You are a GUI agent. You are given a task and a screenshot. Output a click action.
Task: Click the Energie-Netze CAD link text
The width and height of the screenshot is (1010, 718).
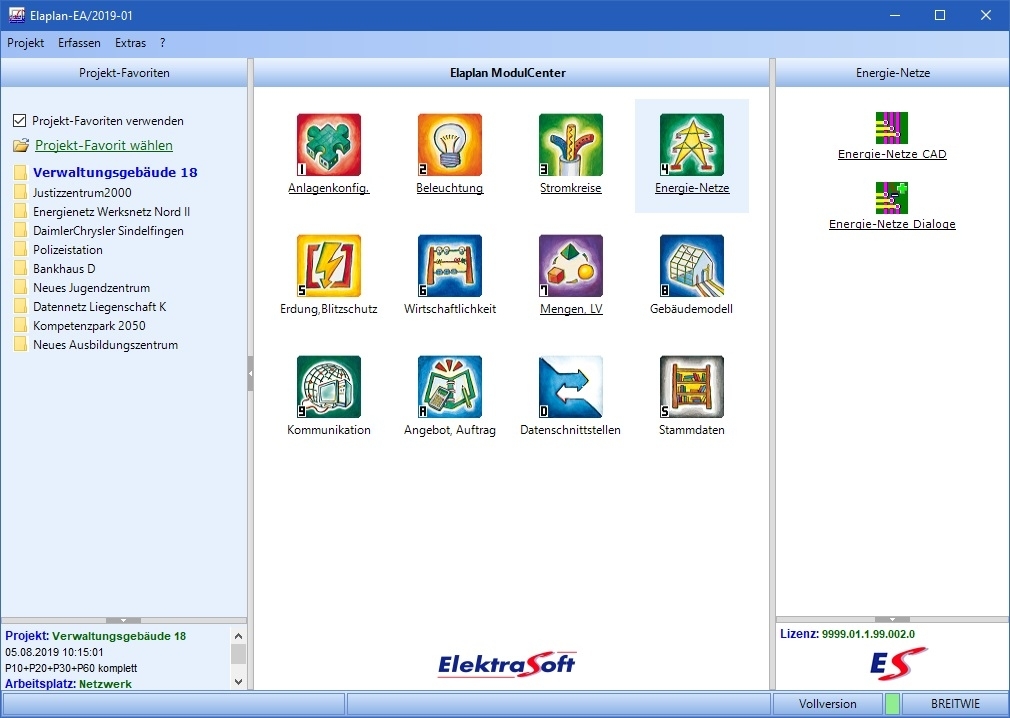tap(892, 154)
